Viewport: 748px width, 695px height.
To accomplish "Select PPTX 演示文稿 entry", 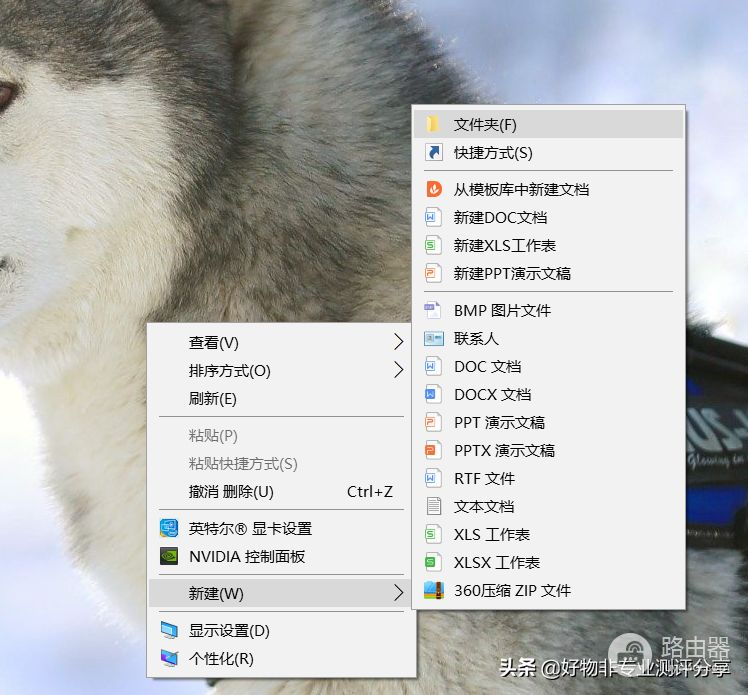I will pyautogui.click(x=504, y=451).
